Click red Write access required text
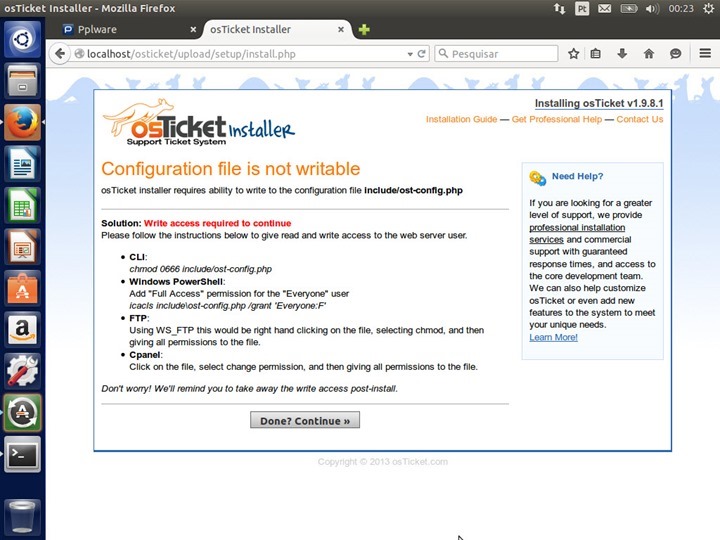Viewport: 720px width, 540px height. coord(217,223)
